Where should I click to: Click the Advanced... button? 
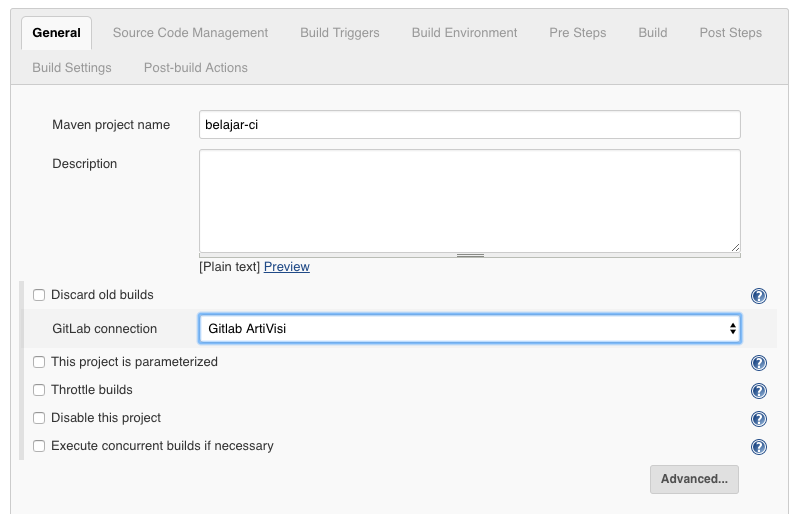coord(694,479)
